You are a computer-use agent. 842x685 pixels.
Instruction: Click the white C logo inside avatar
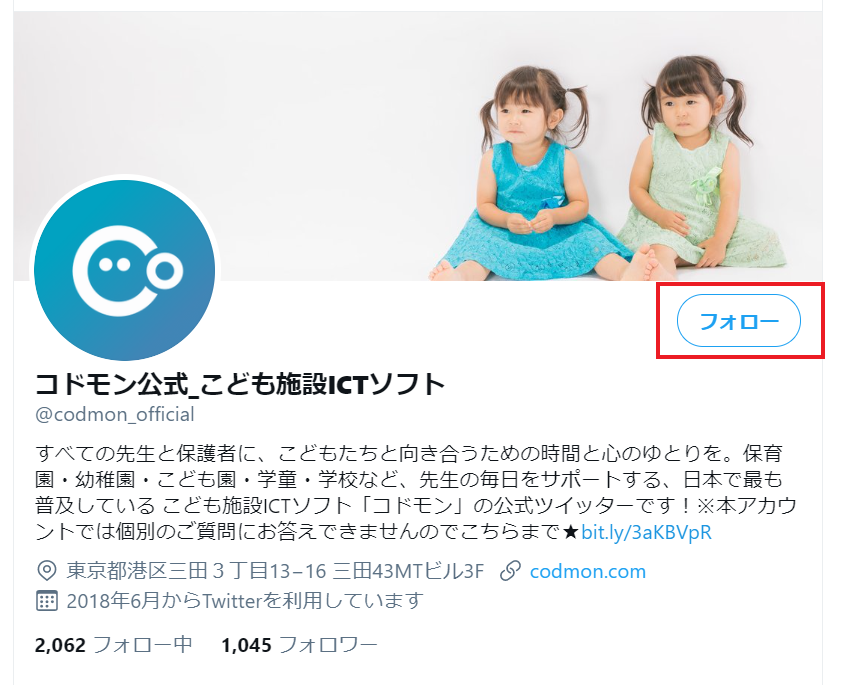click(x=128, y=271)
